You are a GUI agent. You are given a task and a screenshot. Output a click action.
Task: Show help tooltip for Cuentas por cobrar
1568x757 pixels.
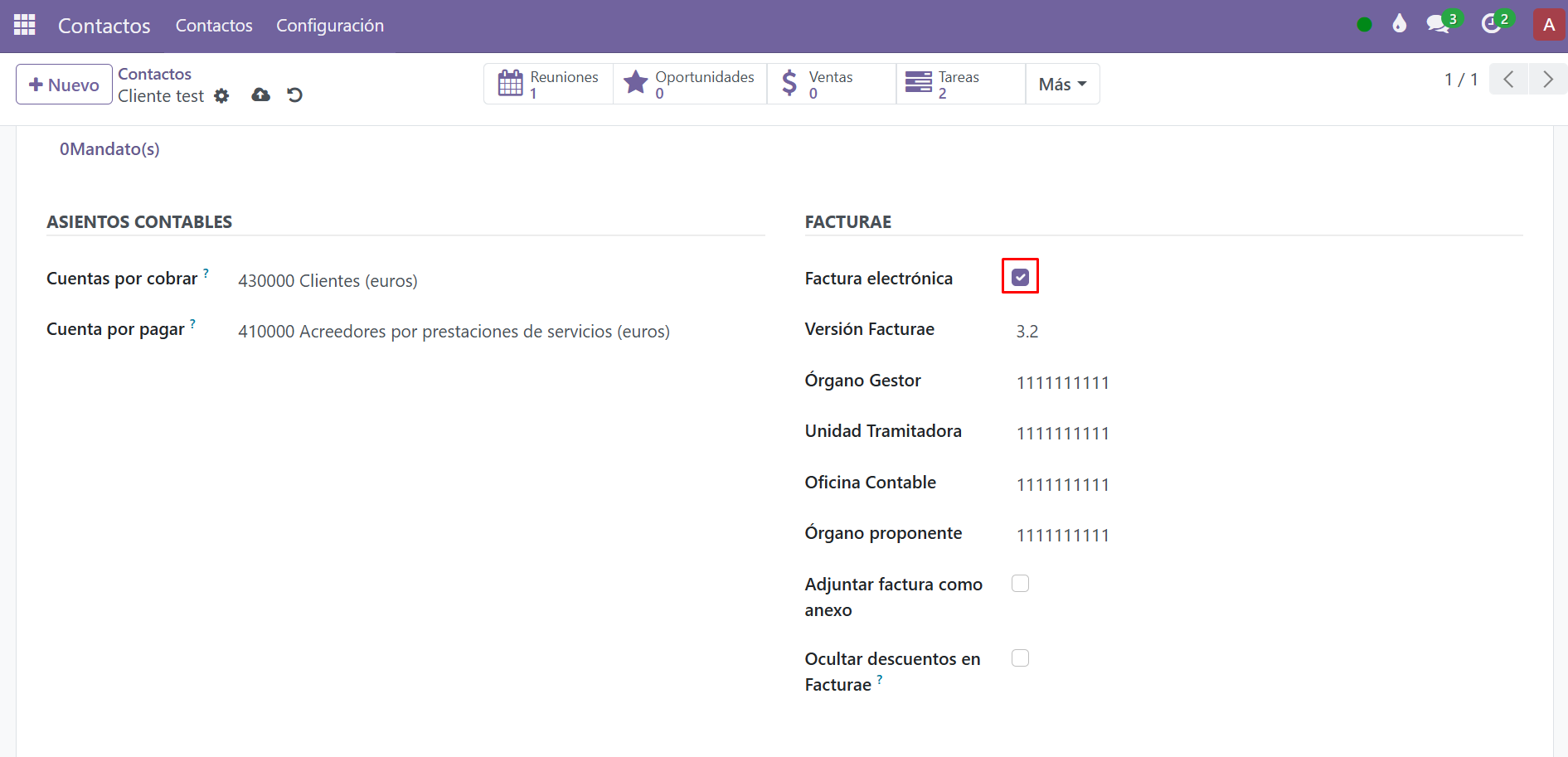206,273
